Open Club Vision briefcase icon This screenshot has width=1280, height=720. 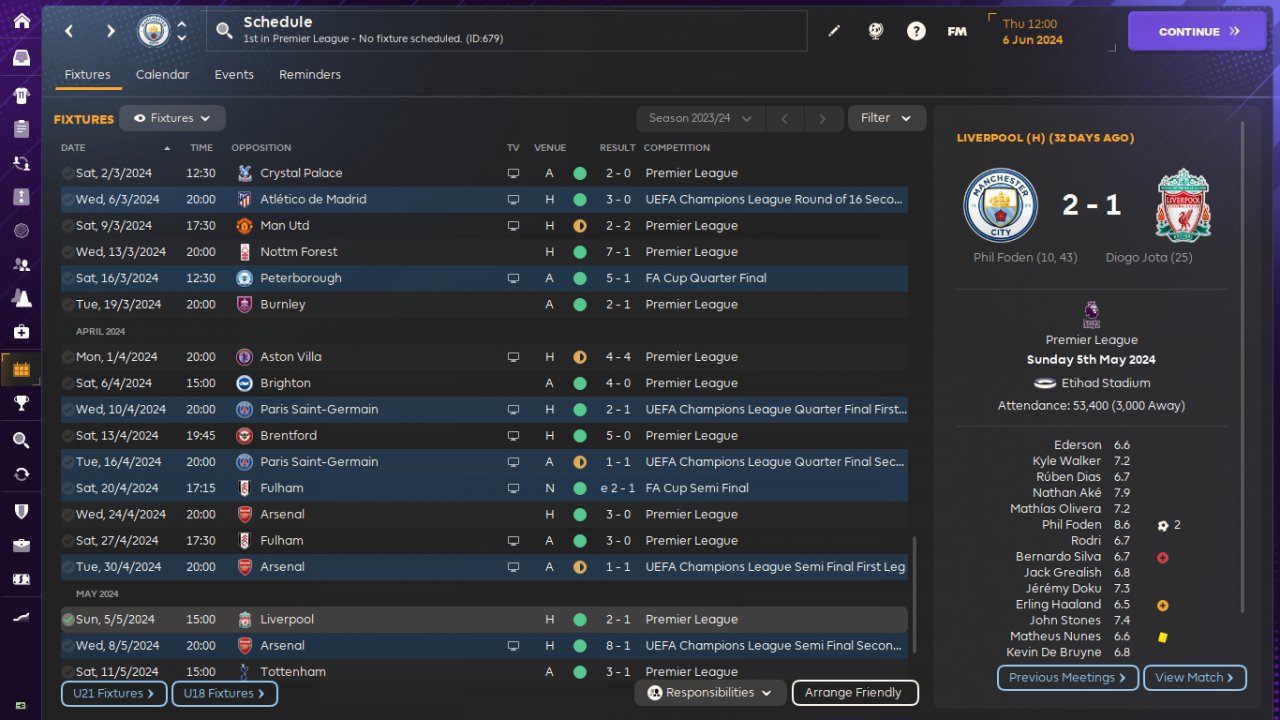21,546
